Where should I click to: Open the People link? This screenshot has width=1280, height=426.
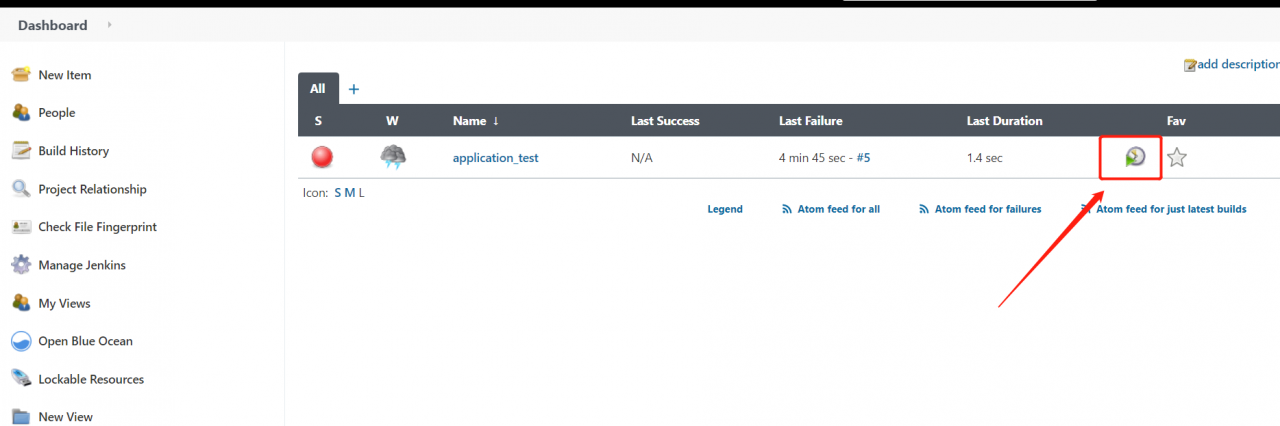[x=57, y=113]
